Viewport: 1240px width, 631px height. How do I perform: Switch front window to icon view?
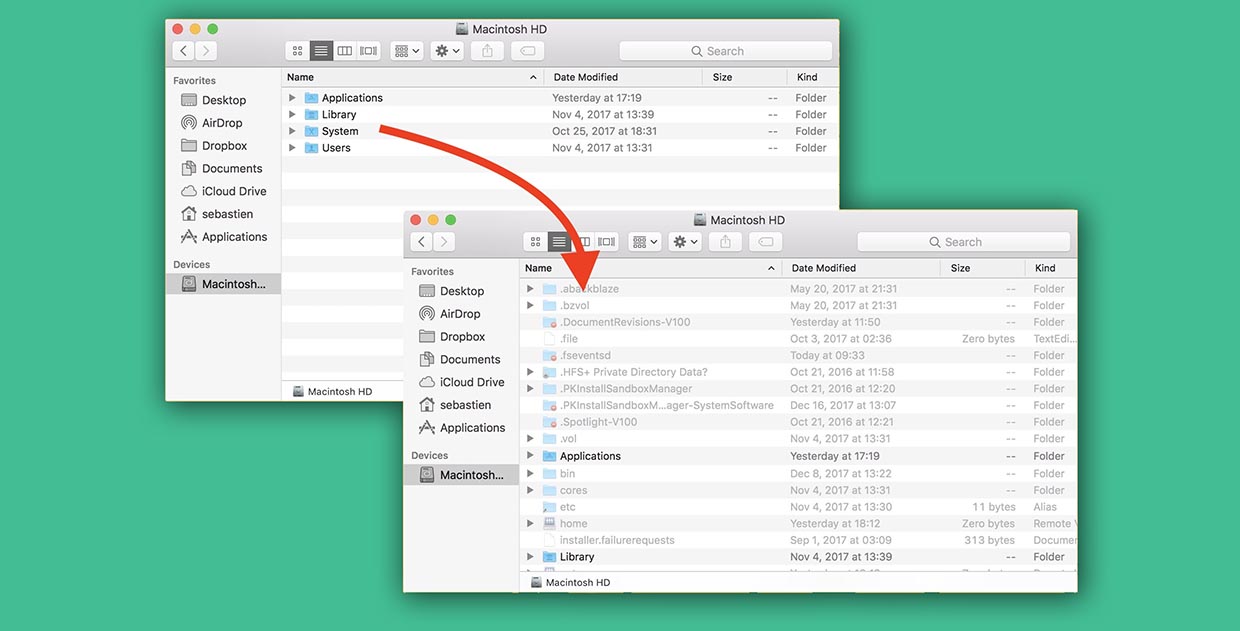coord(535,242)
